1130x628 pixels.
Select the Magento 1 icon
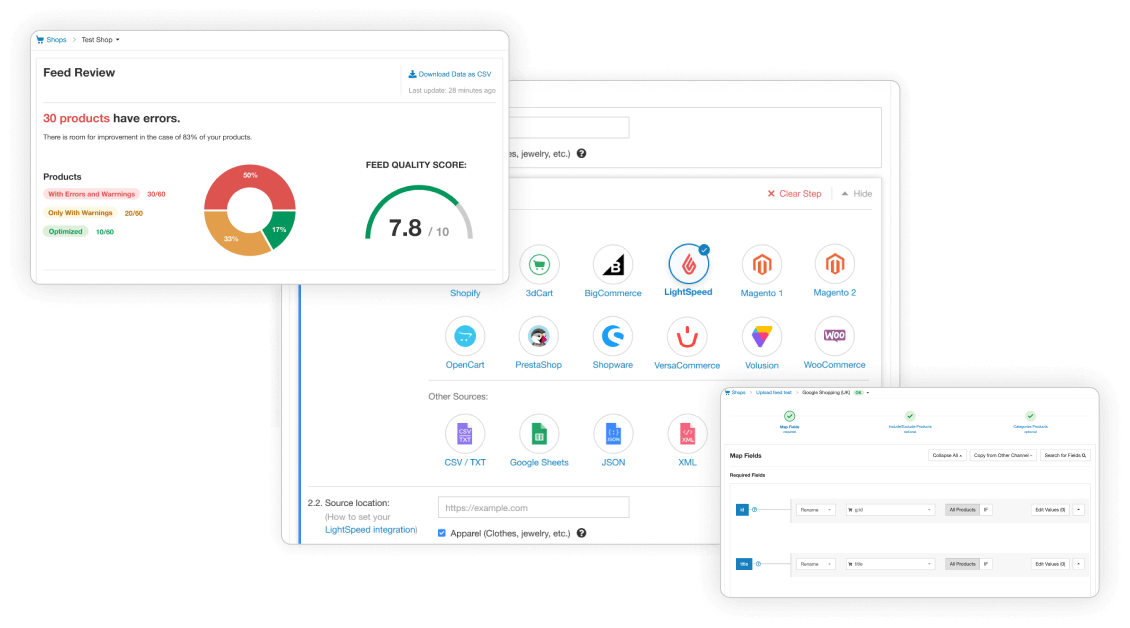[761, 265]
